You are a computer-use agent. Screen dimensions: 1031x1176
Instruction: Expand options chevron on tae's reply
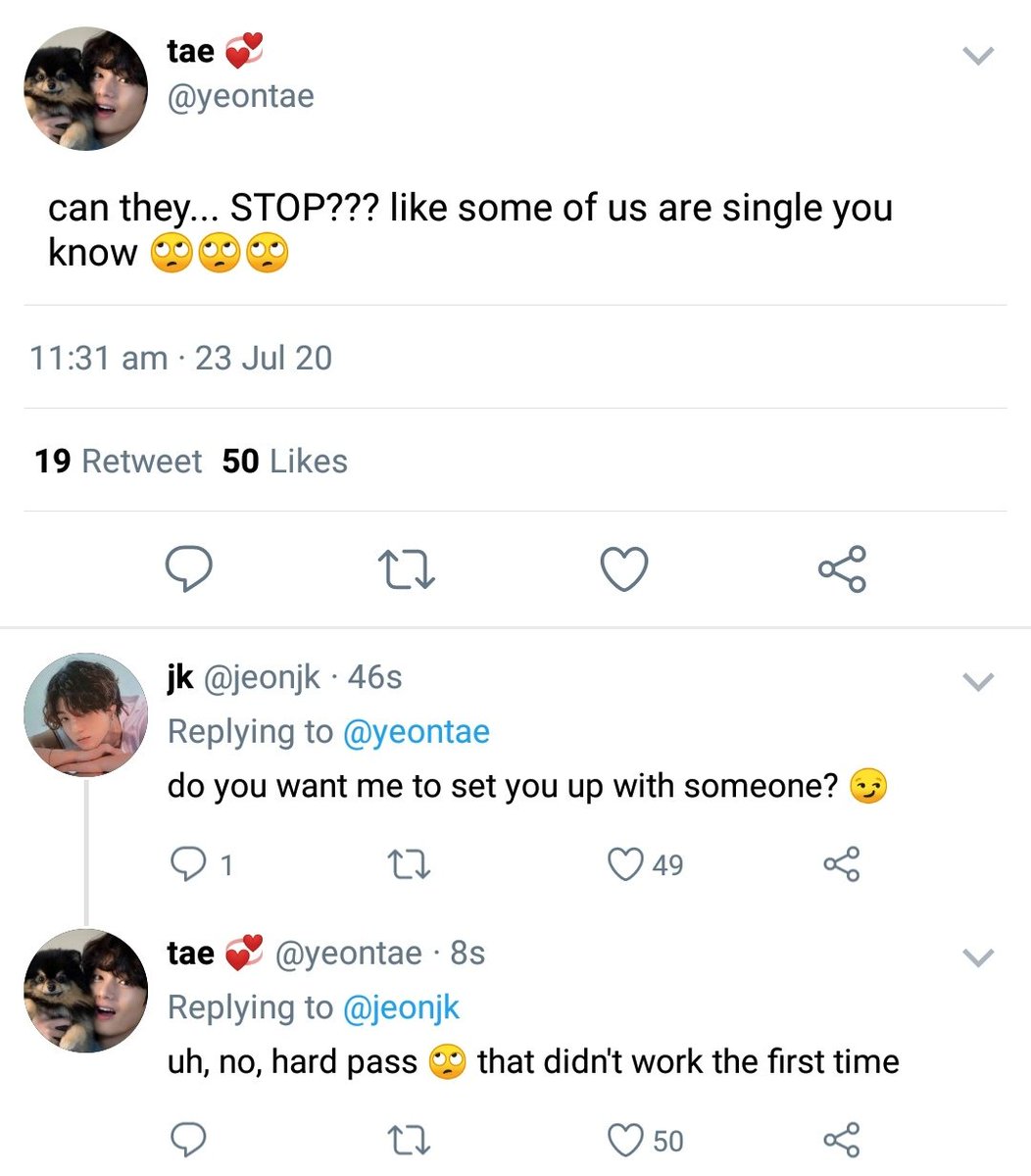(978, 957)
